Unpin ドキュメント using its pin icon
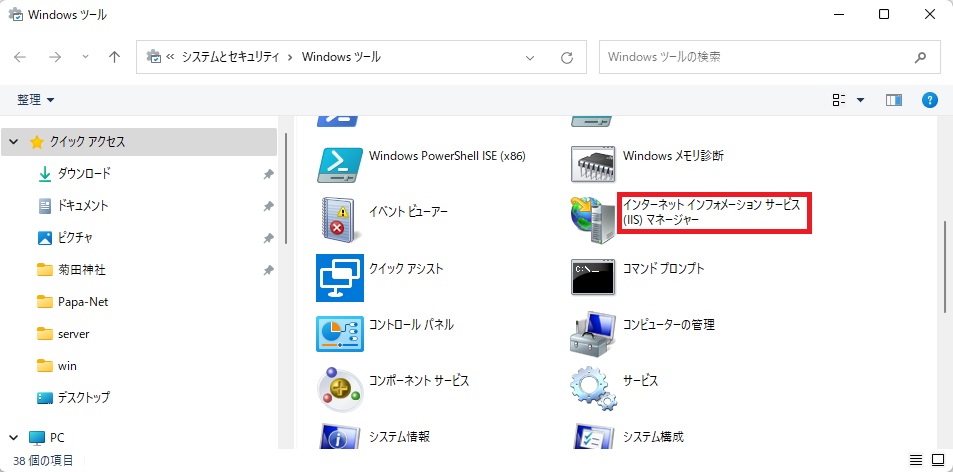Viewport: 953px width, 472px height. pyautogui.click(x=268, y=207)
